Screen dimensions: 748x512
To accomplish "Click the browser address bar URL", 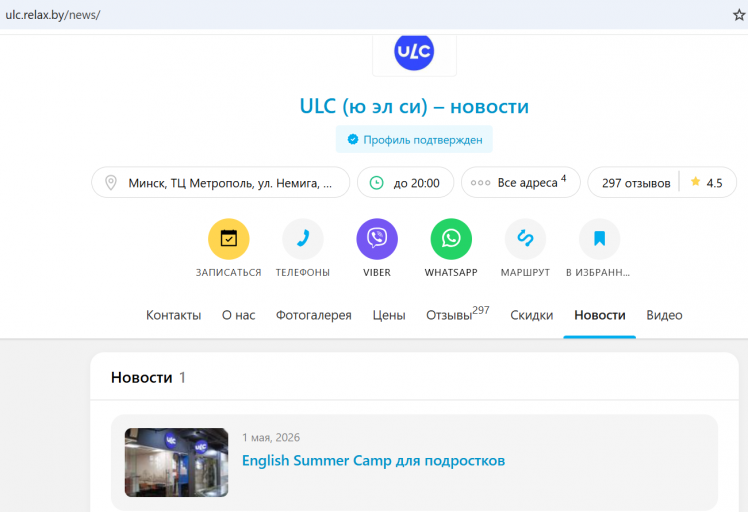I will [53, 15].
